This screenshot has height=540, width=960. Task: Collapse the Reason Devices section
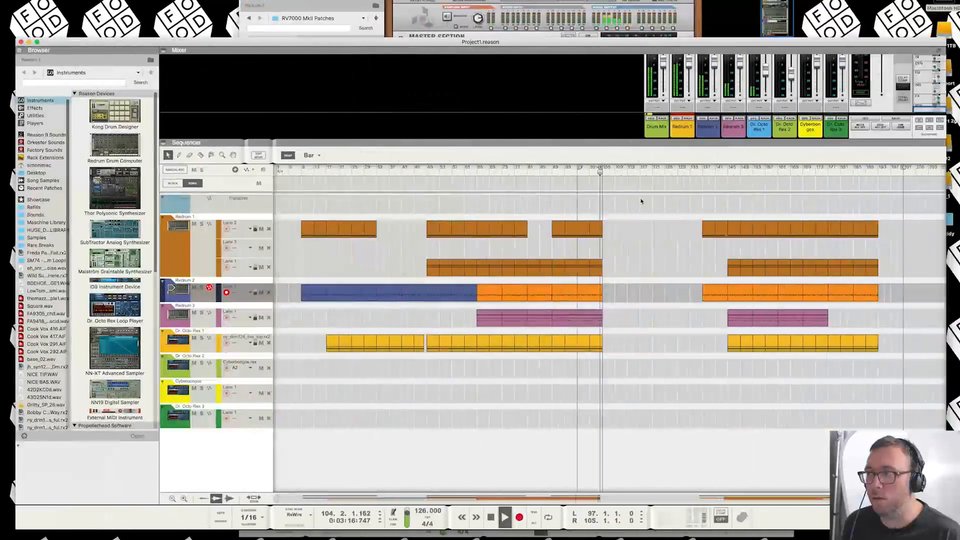point(75,94)
